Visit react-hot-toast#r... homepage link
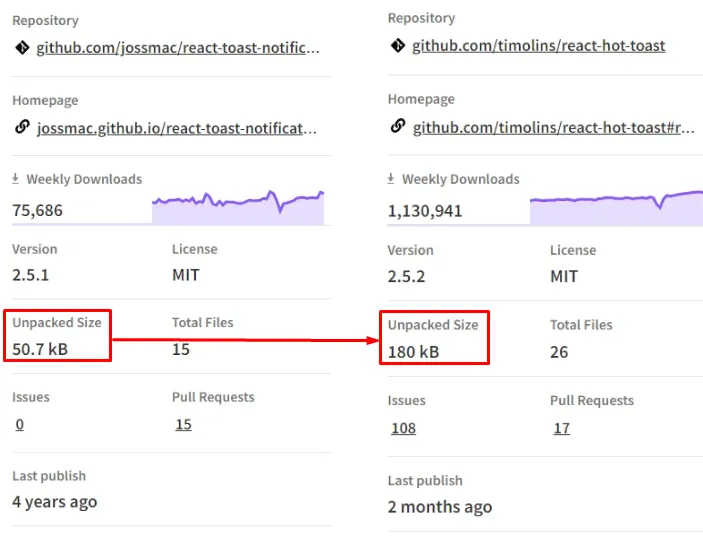703x536 pixels. tap(554, 128)
